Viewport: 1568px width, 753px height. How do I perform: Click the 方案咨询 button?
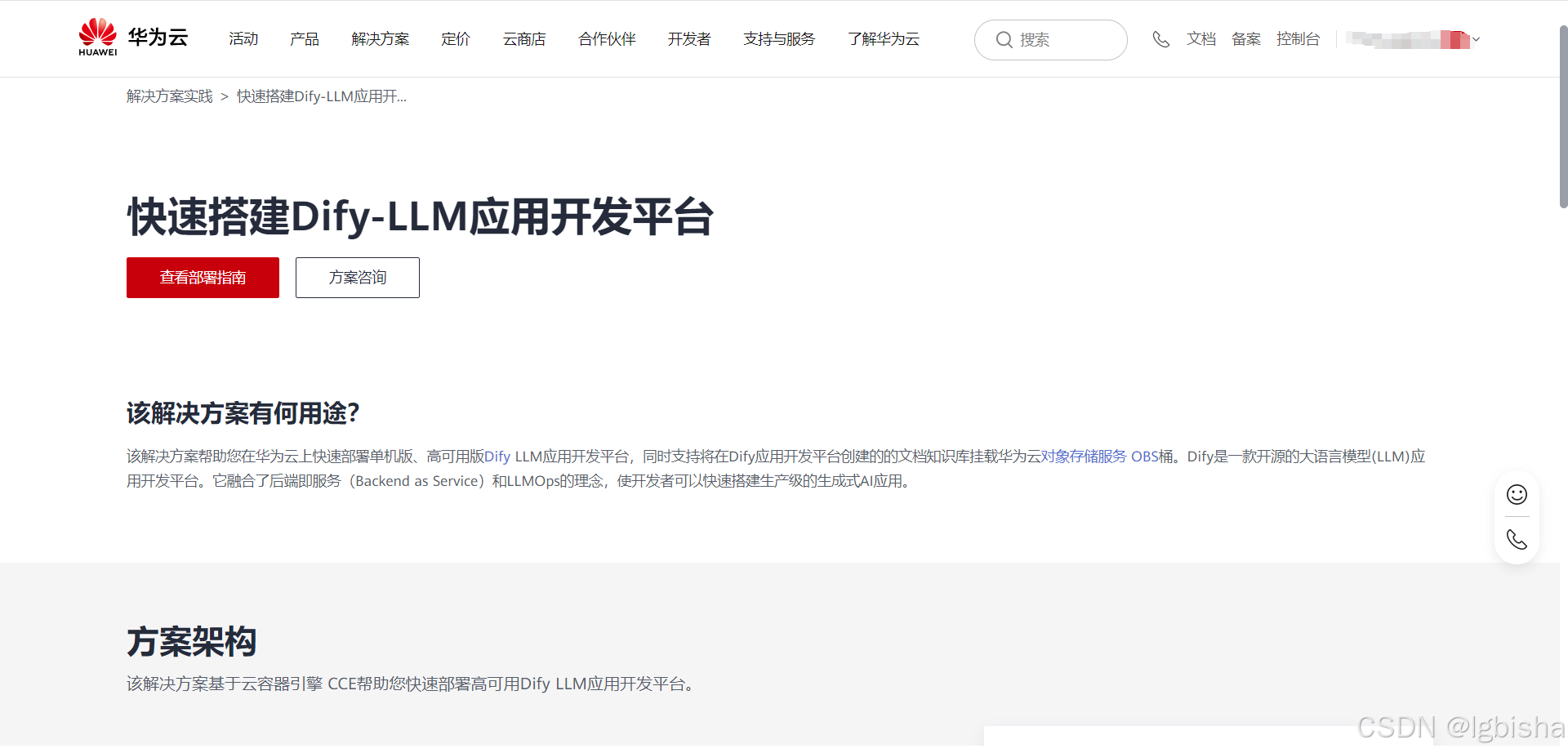358,278
